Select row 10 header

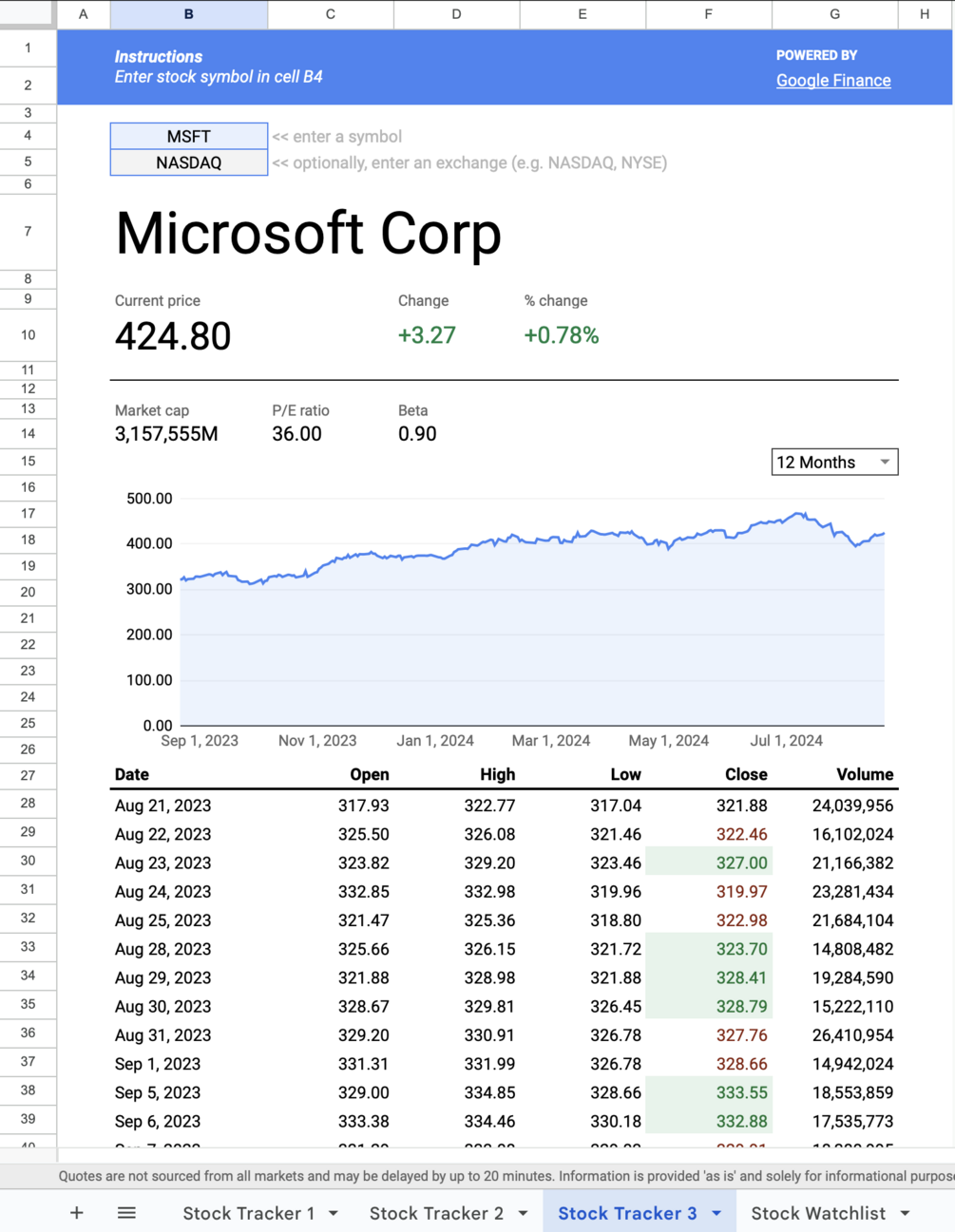coord(28,334)
